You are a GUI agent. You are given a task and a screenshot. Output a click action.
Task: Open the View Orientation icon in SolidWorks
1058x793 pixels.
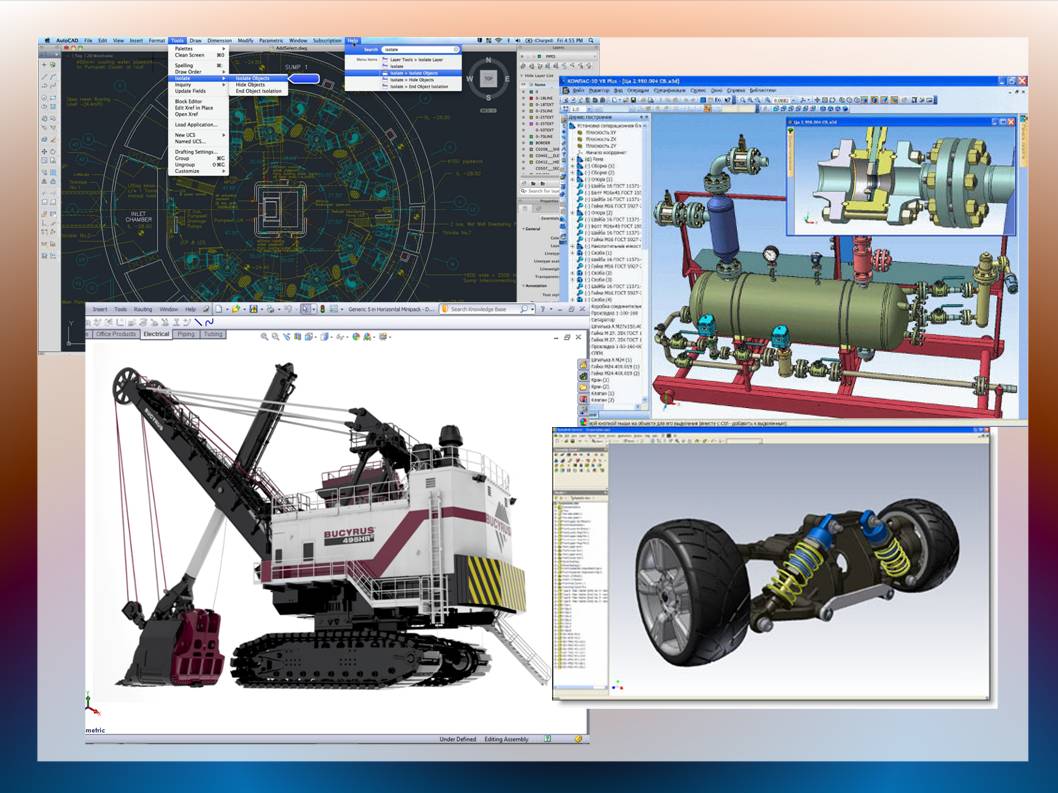(x=308, y=337)
